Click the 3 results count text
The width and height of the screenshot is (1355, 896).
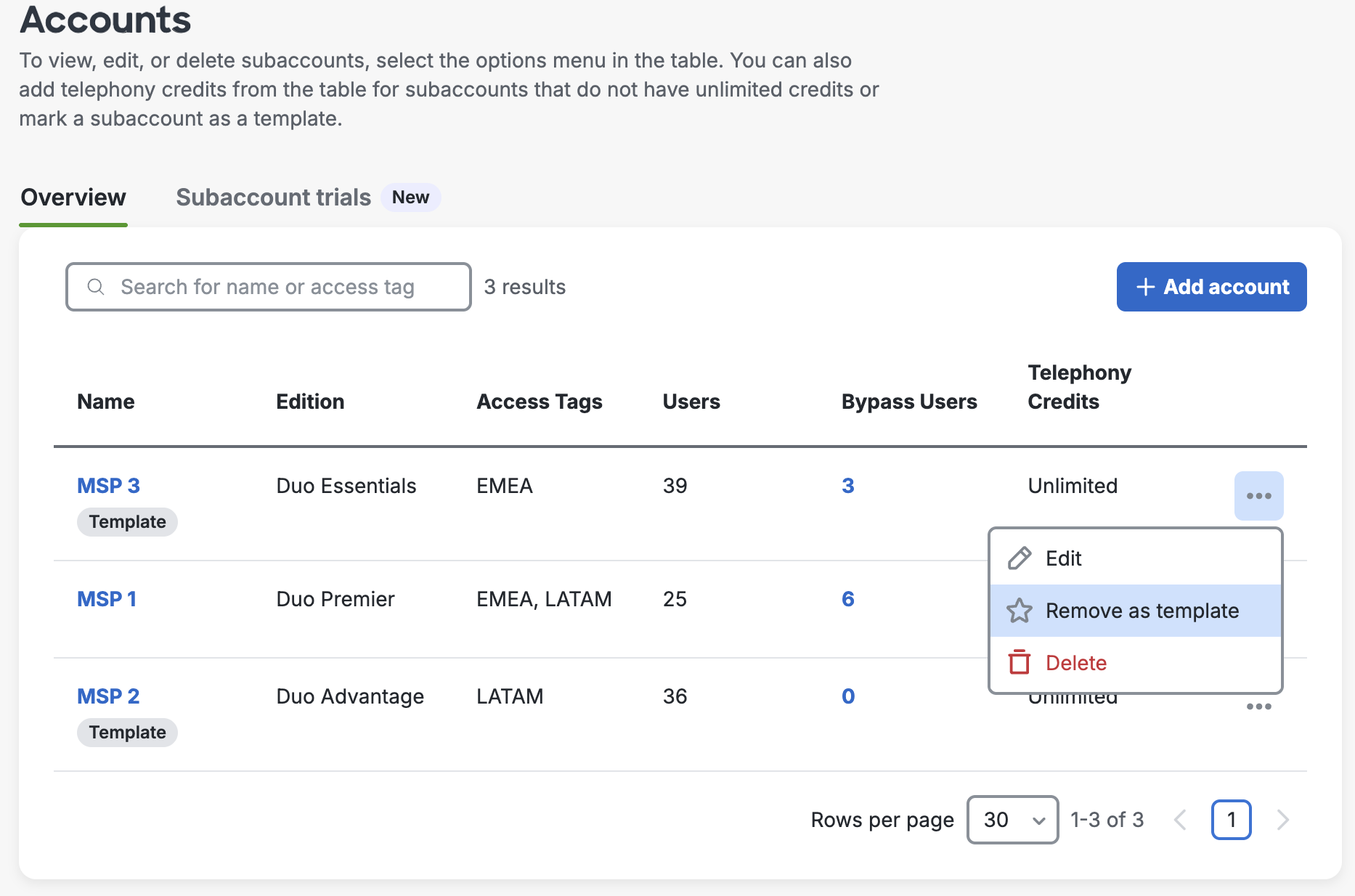(x=524, y=287)
